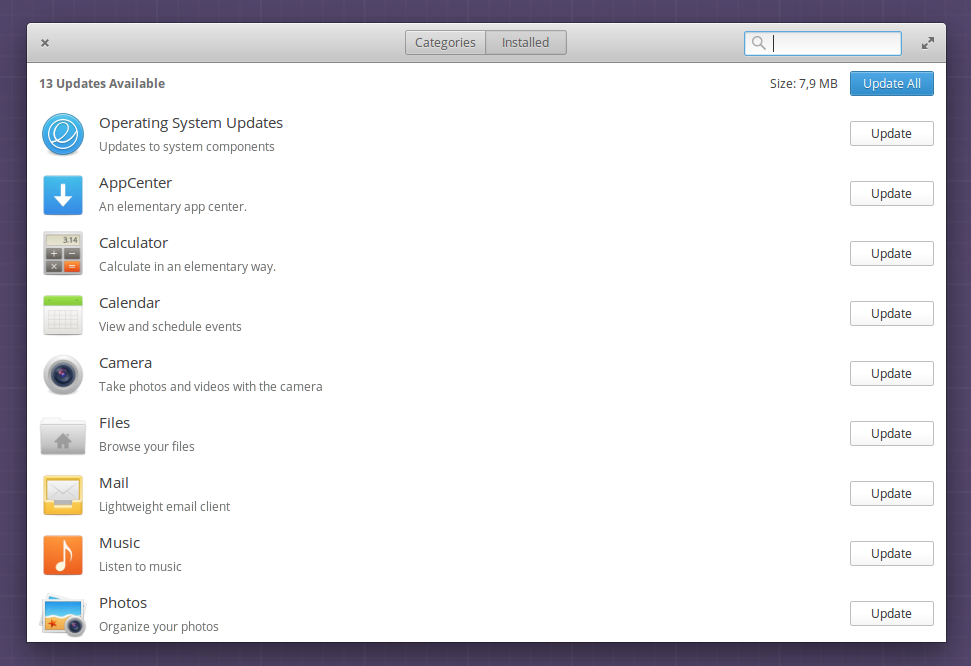This screenshot has width=971, height=666.
Task: Focus the search input field
Action: 822,43
